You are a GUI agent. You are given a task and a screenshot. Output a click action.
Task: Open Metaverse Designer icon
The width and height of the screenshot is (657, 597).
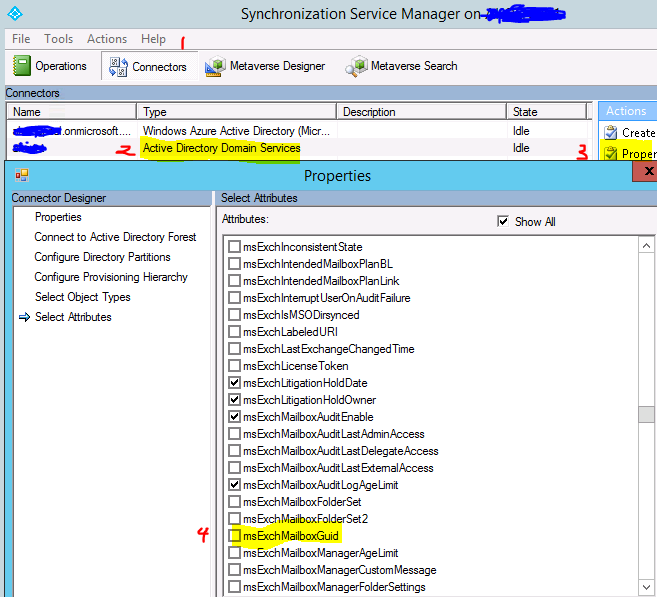coord(214,67)
